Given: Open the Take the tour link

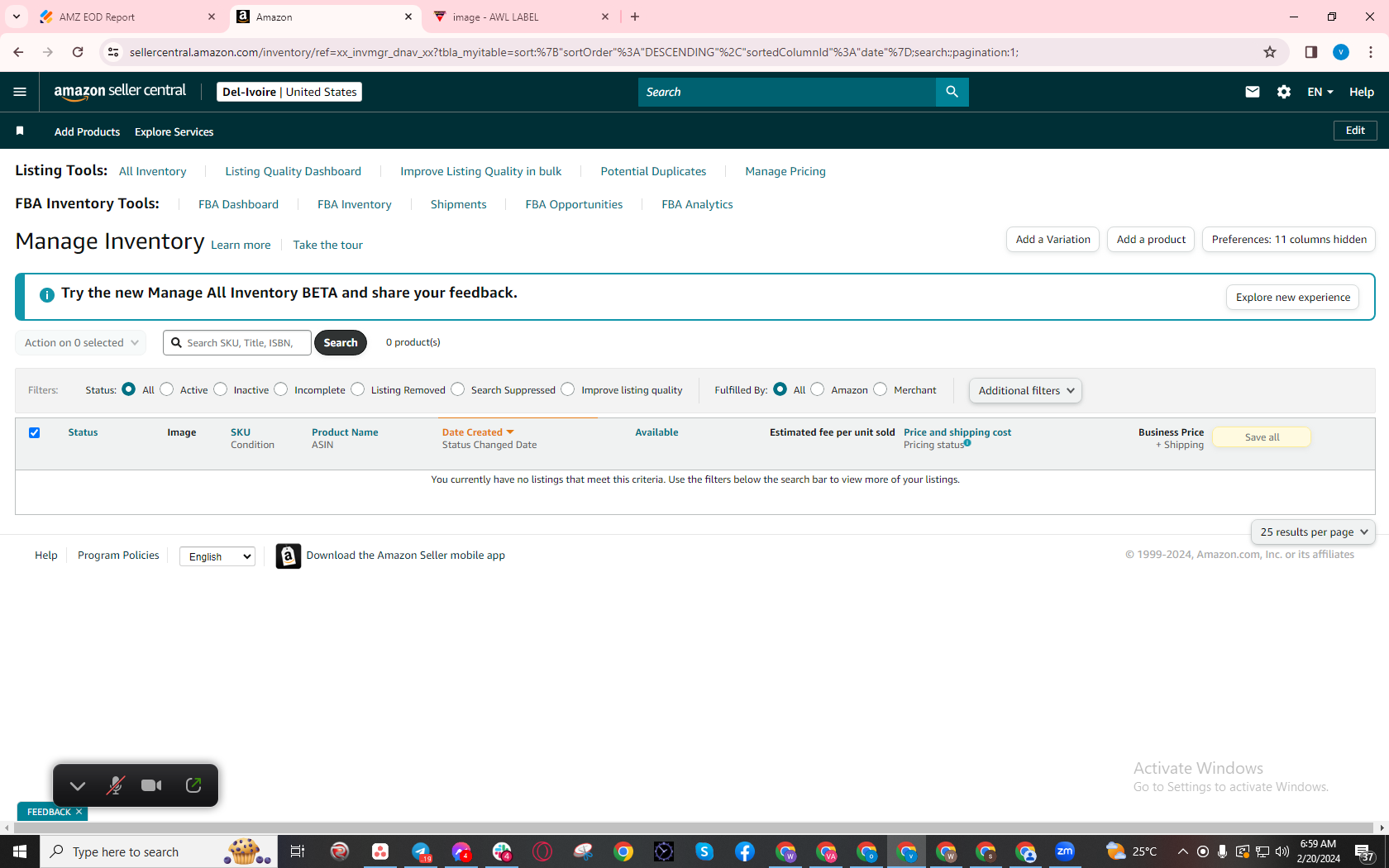Looking at the screenshot, I should click(x=327, y=245).
